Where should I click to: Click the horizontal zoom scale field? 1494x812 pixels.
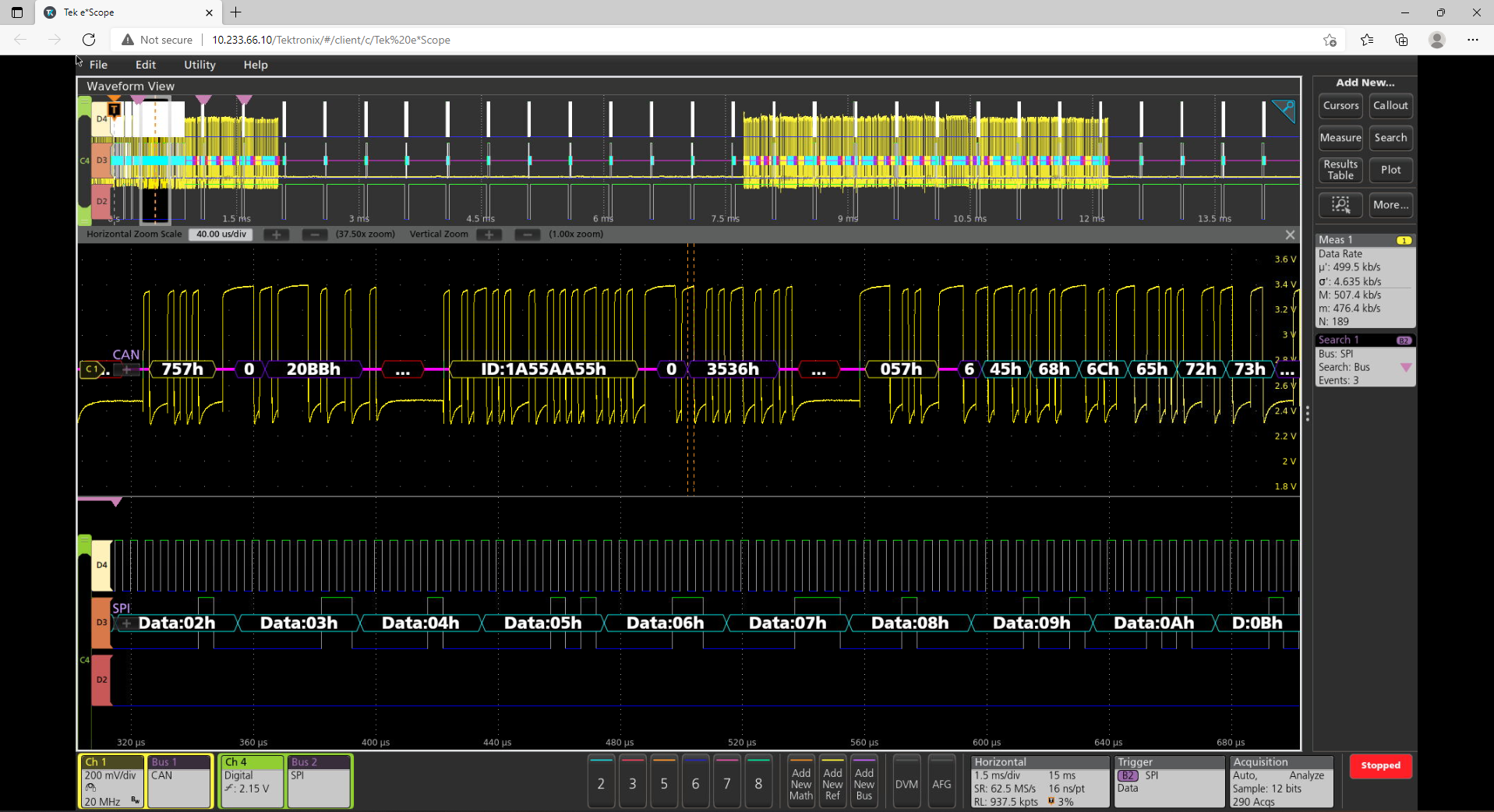(x=221, y=235)
